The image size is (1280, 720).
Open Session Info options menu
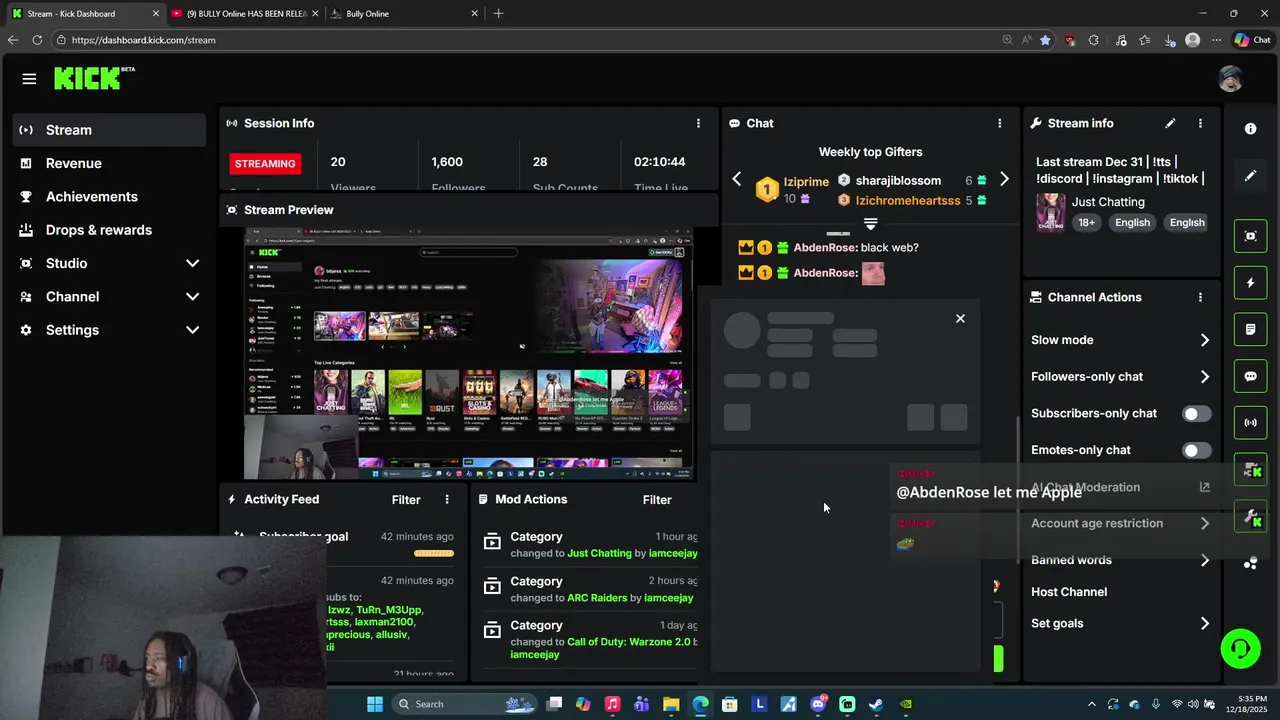coord(698,123)
